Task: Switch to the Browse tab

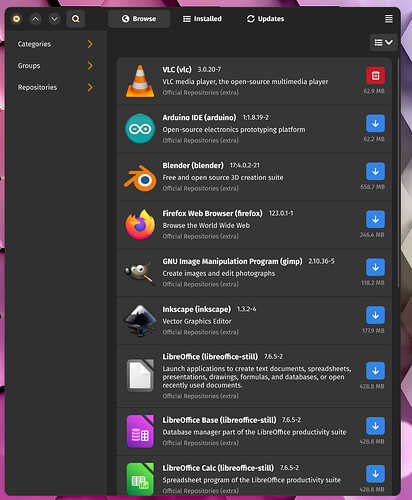Action: point(139,19)
